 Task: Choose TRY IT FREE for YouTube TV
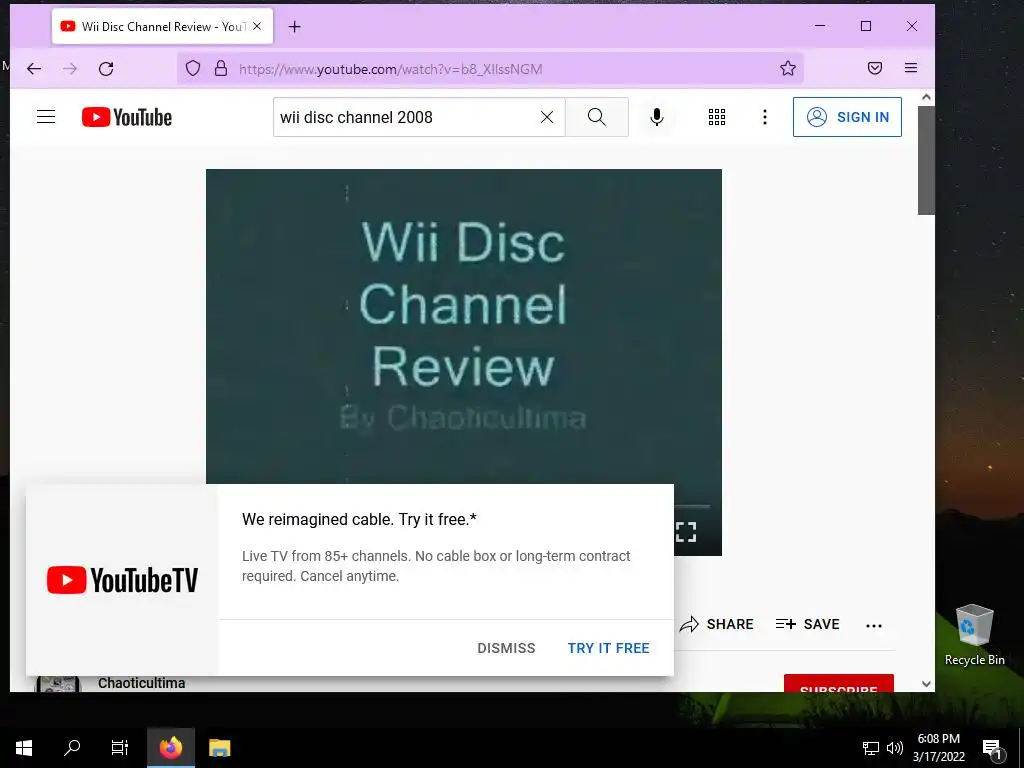[608, 648]
